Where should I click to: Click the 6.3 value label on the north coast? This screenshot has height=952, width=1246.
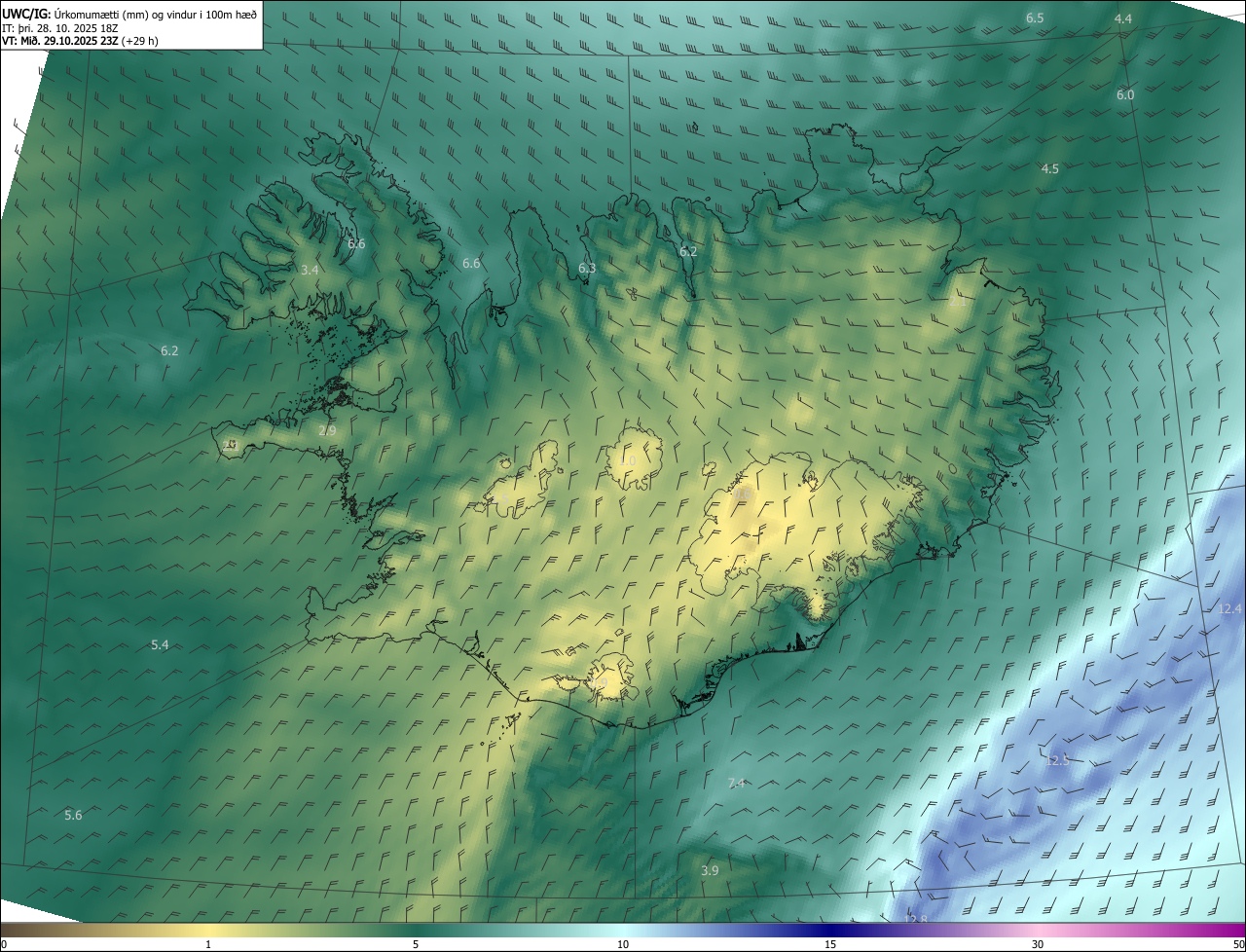tap(587, 268)
